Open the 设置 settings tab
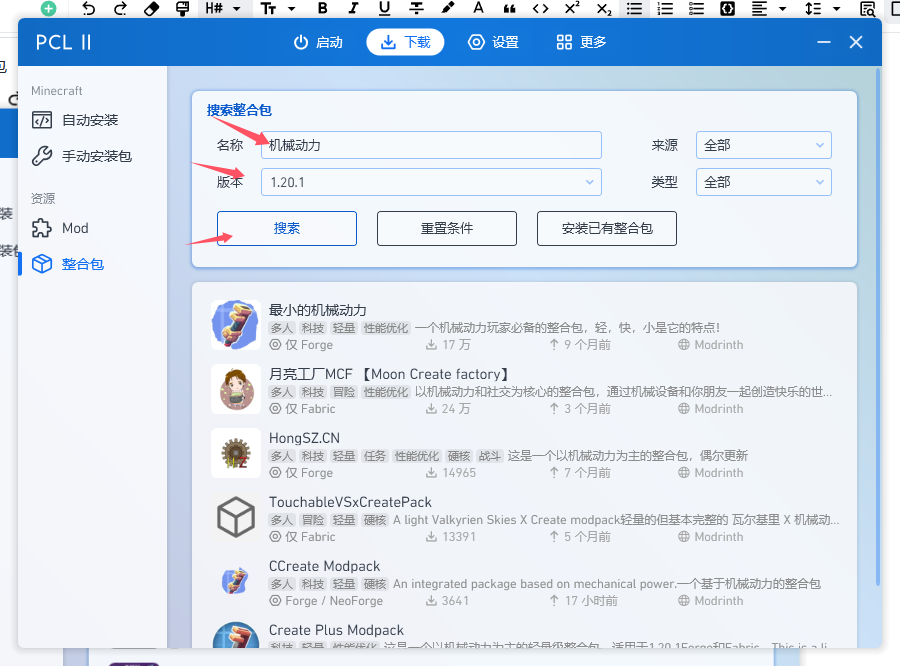 coord(493,42)
